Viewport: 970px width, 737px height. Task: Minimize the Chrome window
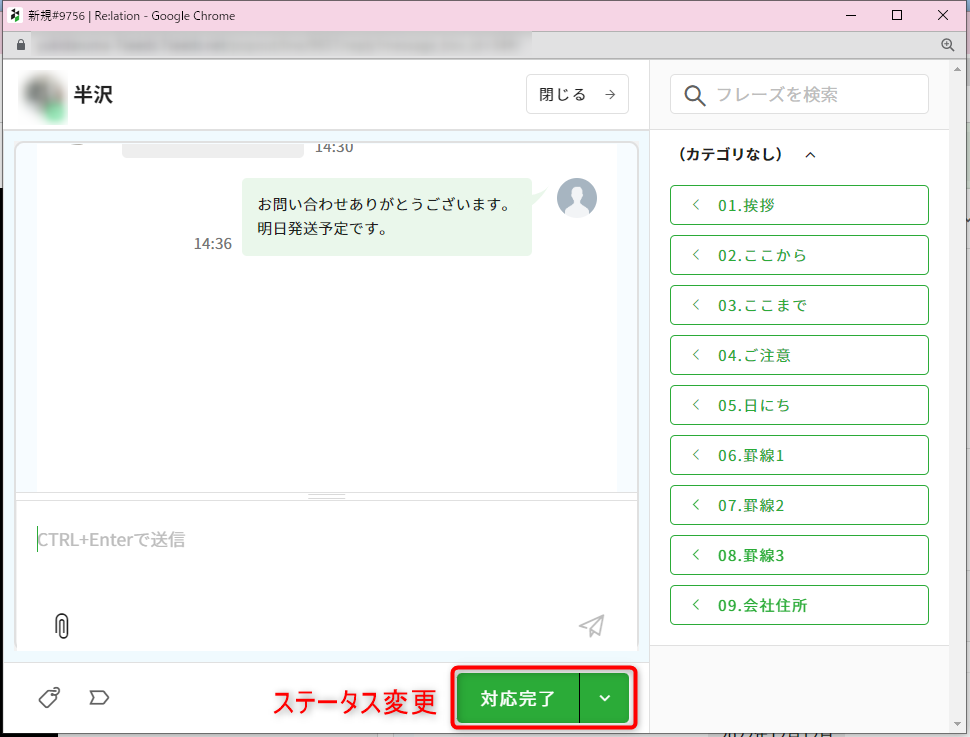tap(851, 15)
